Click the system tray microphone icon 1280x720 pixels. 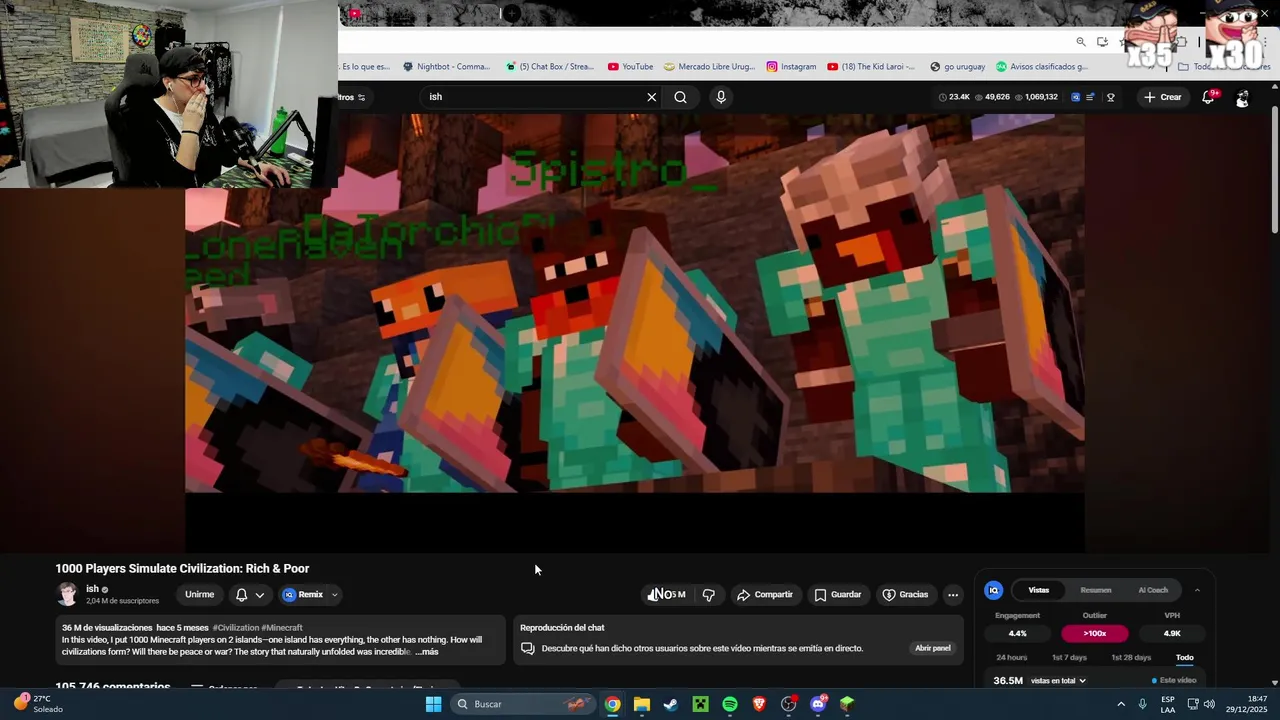tap(1142, 704)
